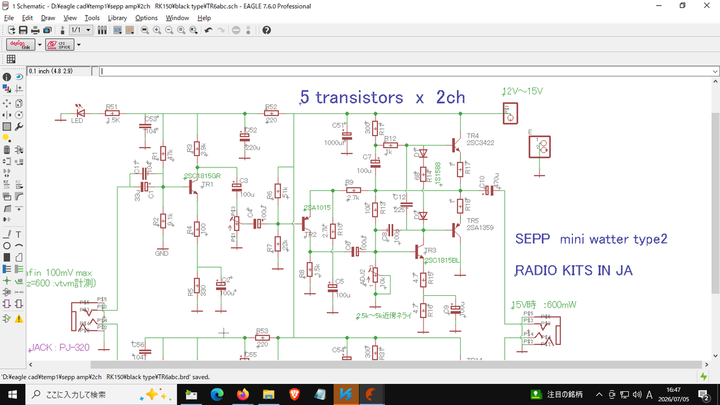Click the Zoom In magnifier icon
720x405 pixels.
tap(157, 30)
